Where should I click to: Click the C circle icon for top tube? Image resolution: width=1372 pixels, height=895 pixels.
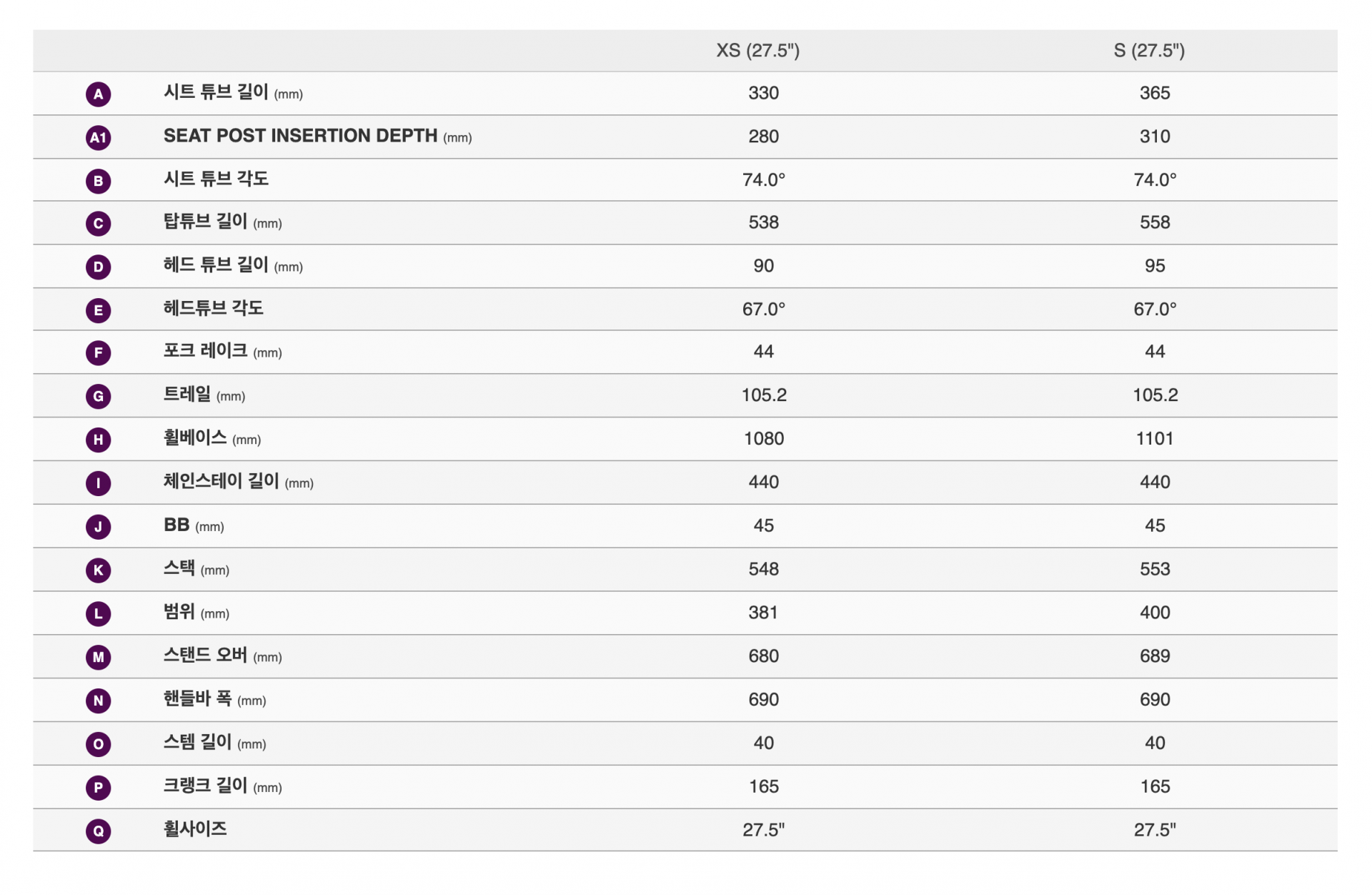pyautogui.click(x=98, y=224)
